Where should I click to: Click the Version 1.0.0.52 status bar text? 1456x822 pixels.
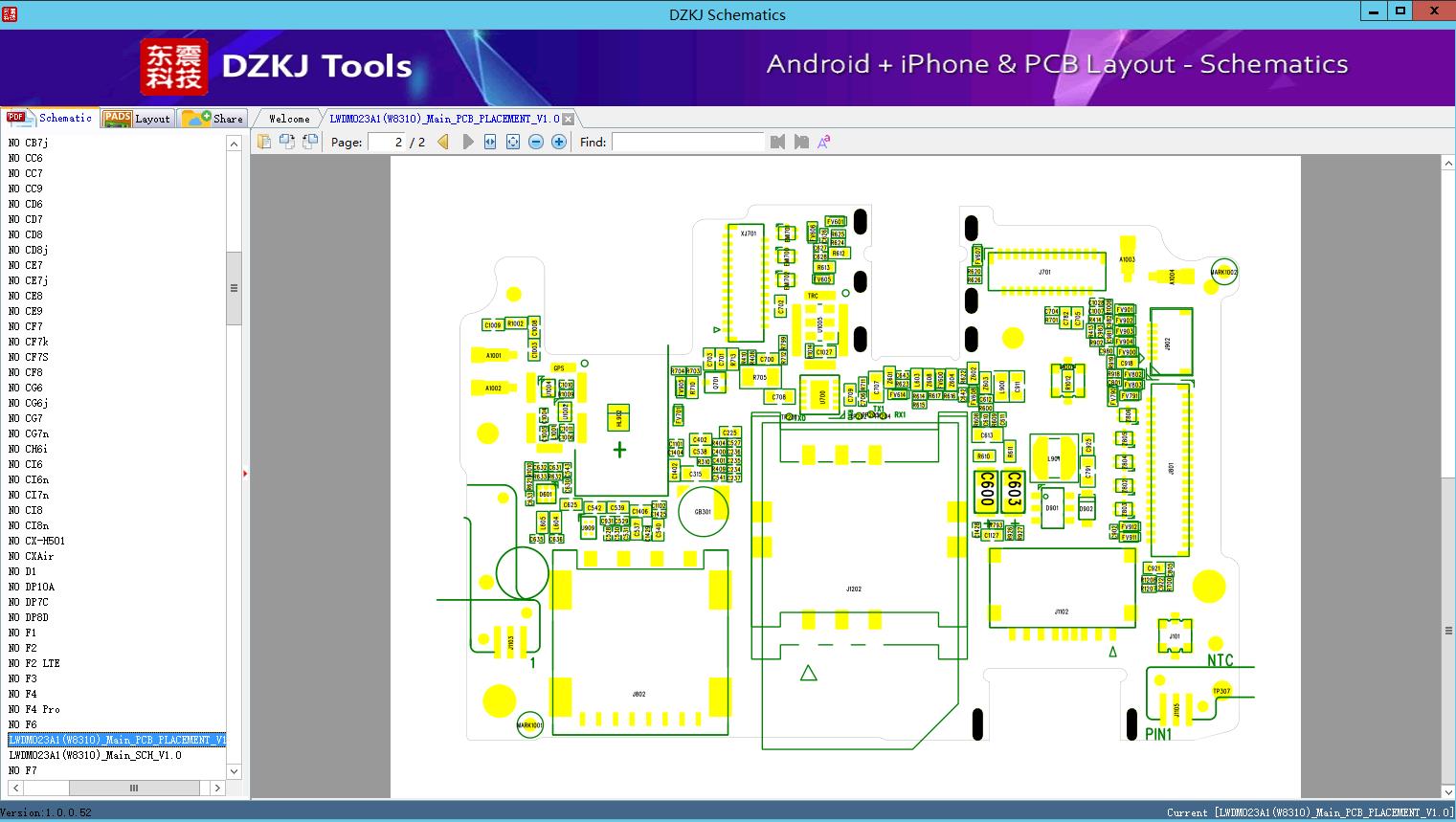click(46, 812)
